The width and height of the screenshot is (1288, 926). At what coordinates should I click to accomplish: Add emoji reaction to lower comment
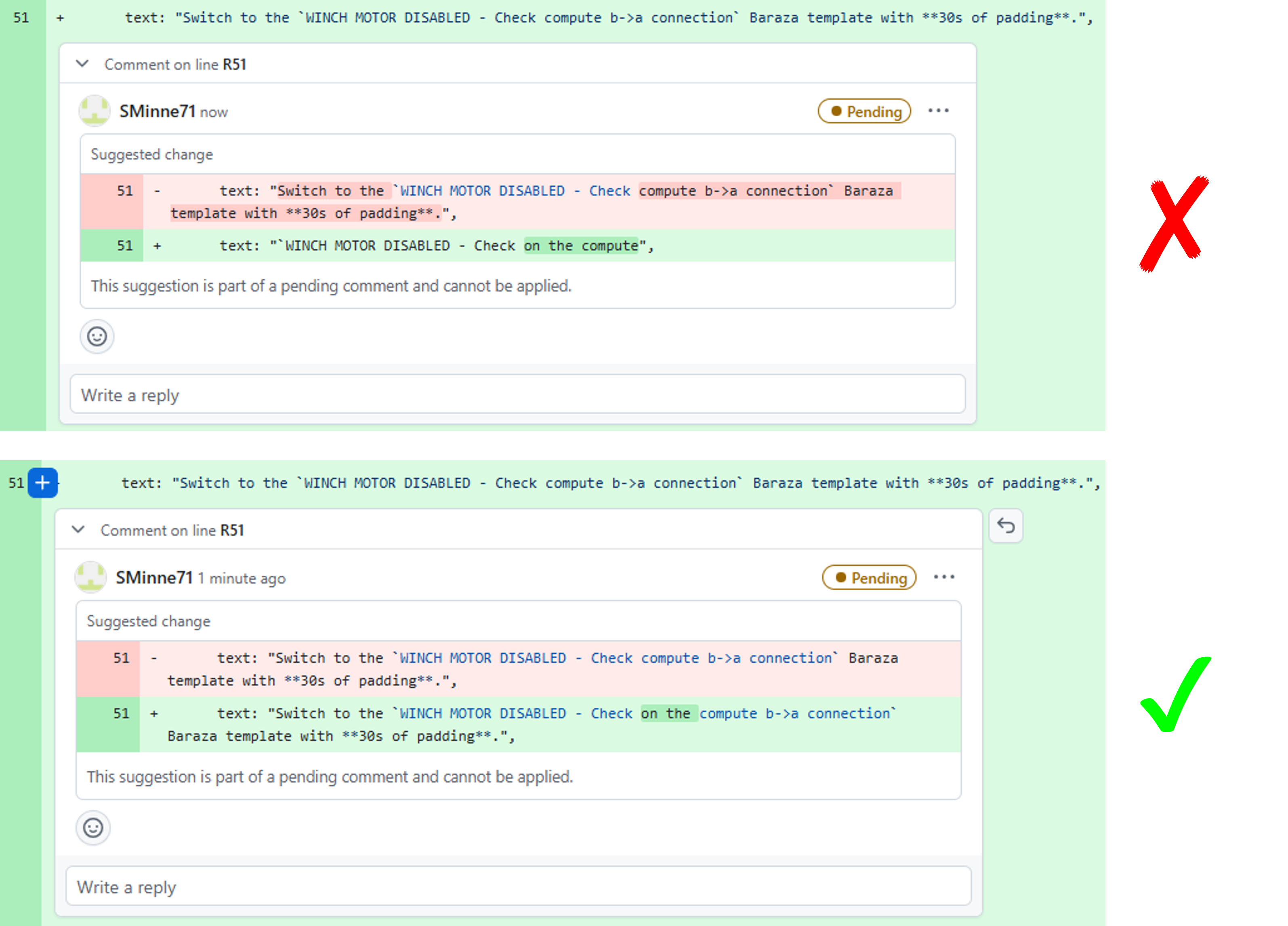93,828
